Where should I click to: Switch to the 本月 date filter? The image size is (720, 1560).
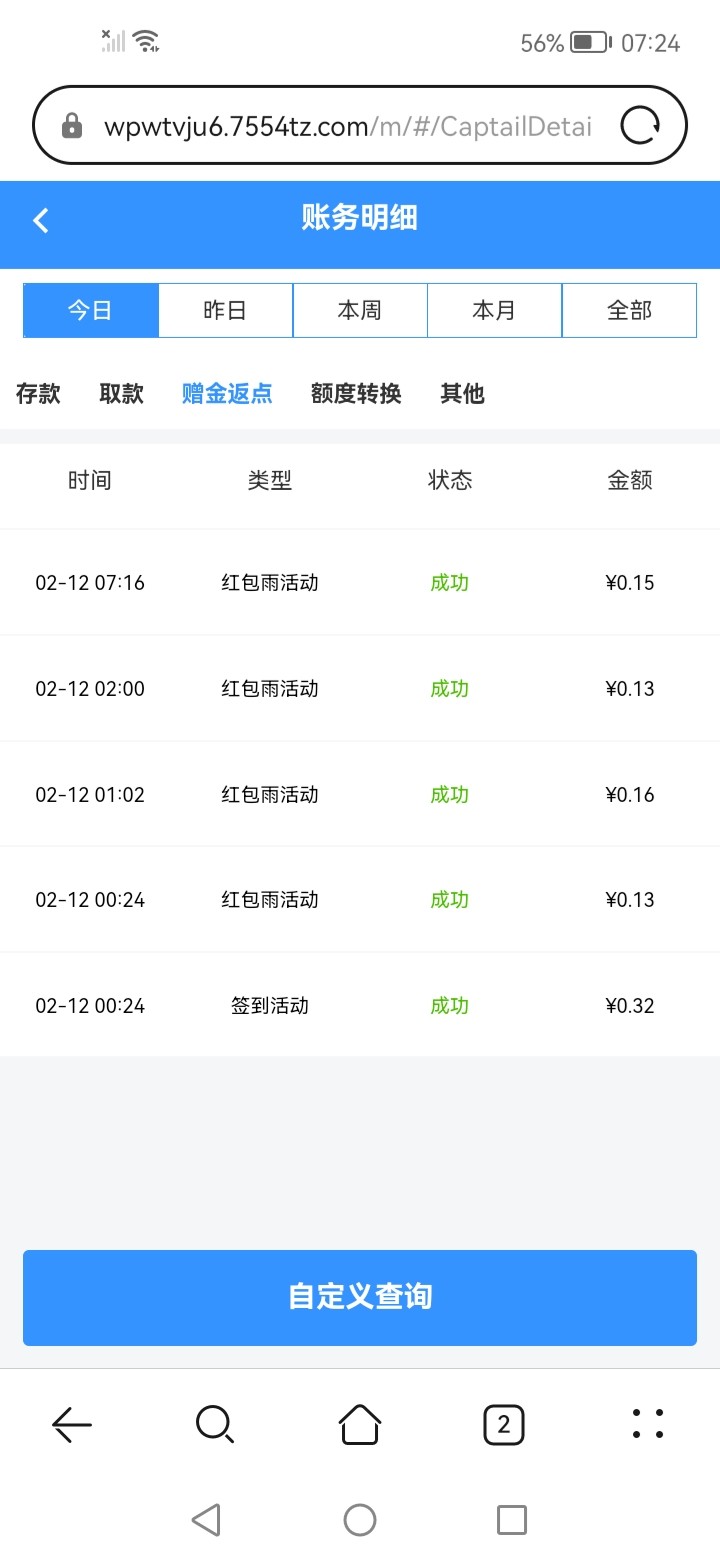click(x=494, y=311)
